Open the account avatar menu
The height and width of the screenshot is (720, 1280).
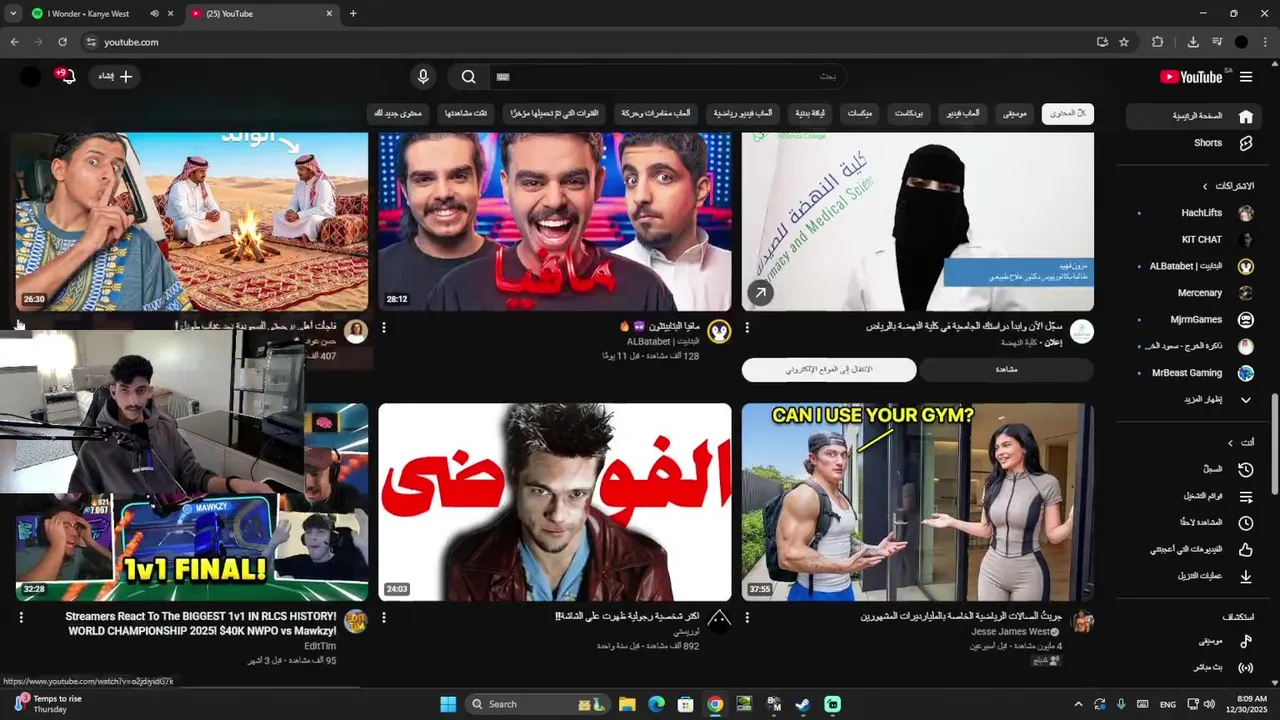pyautogui.click(x=31, y=77)
